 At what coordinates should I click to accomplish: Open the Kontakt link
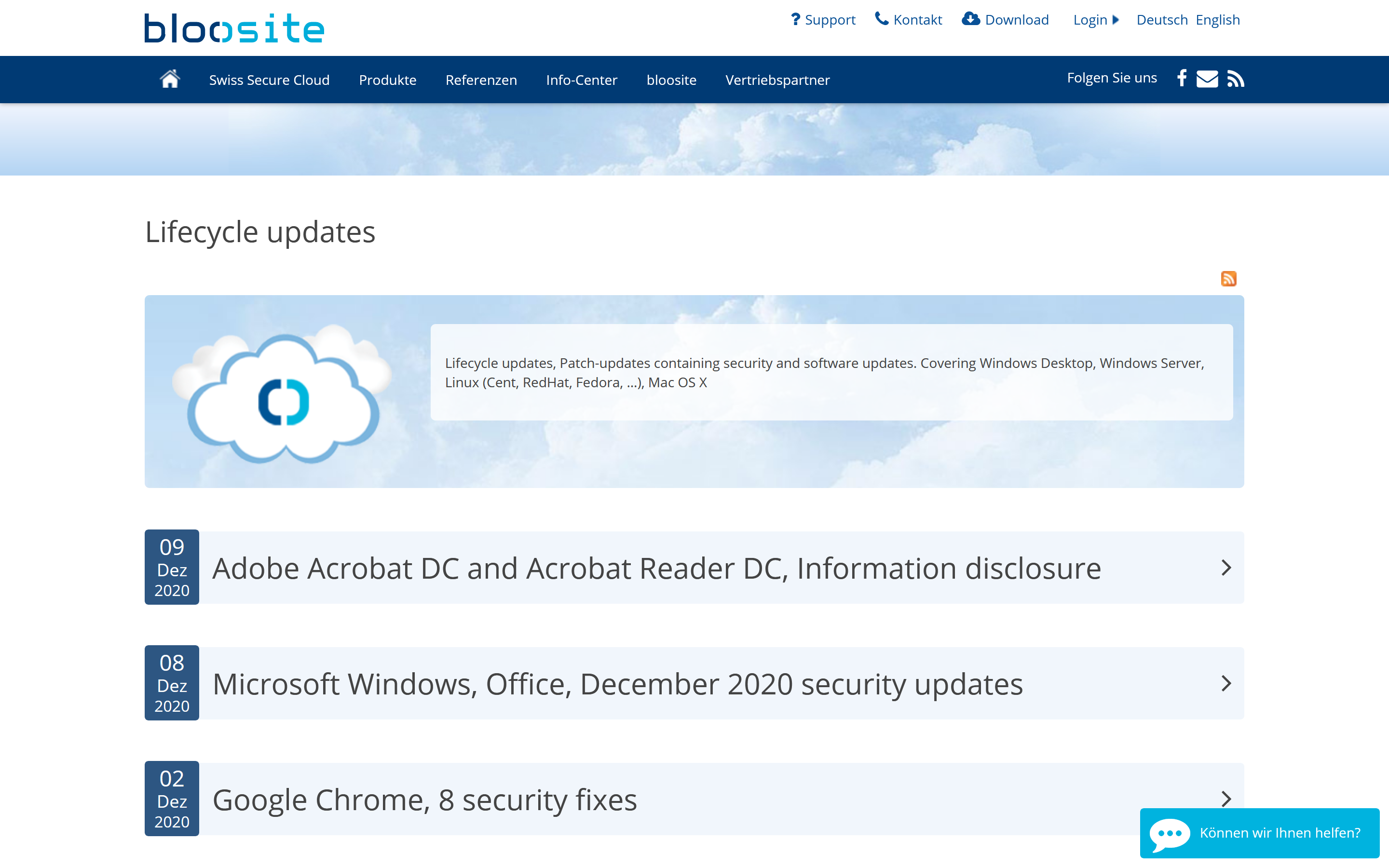[x=909, y=20]
